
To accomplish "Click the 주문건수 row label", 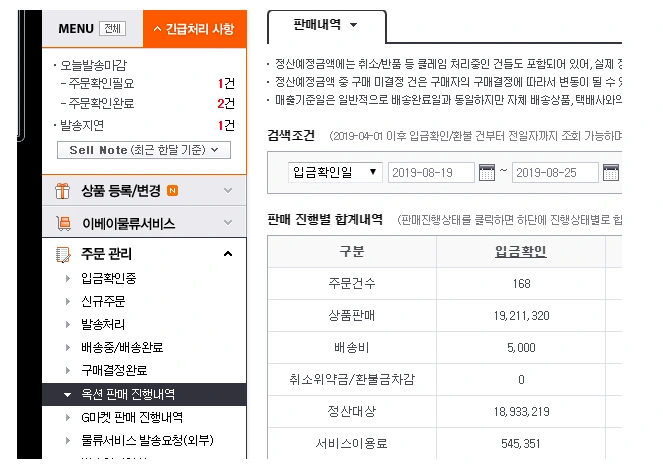I will point(352,283).
